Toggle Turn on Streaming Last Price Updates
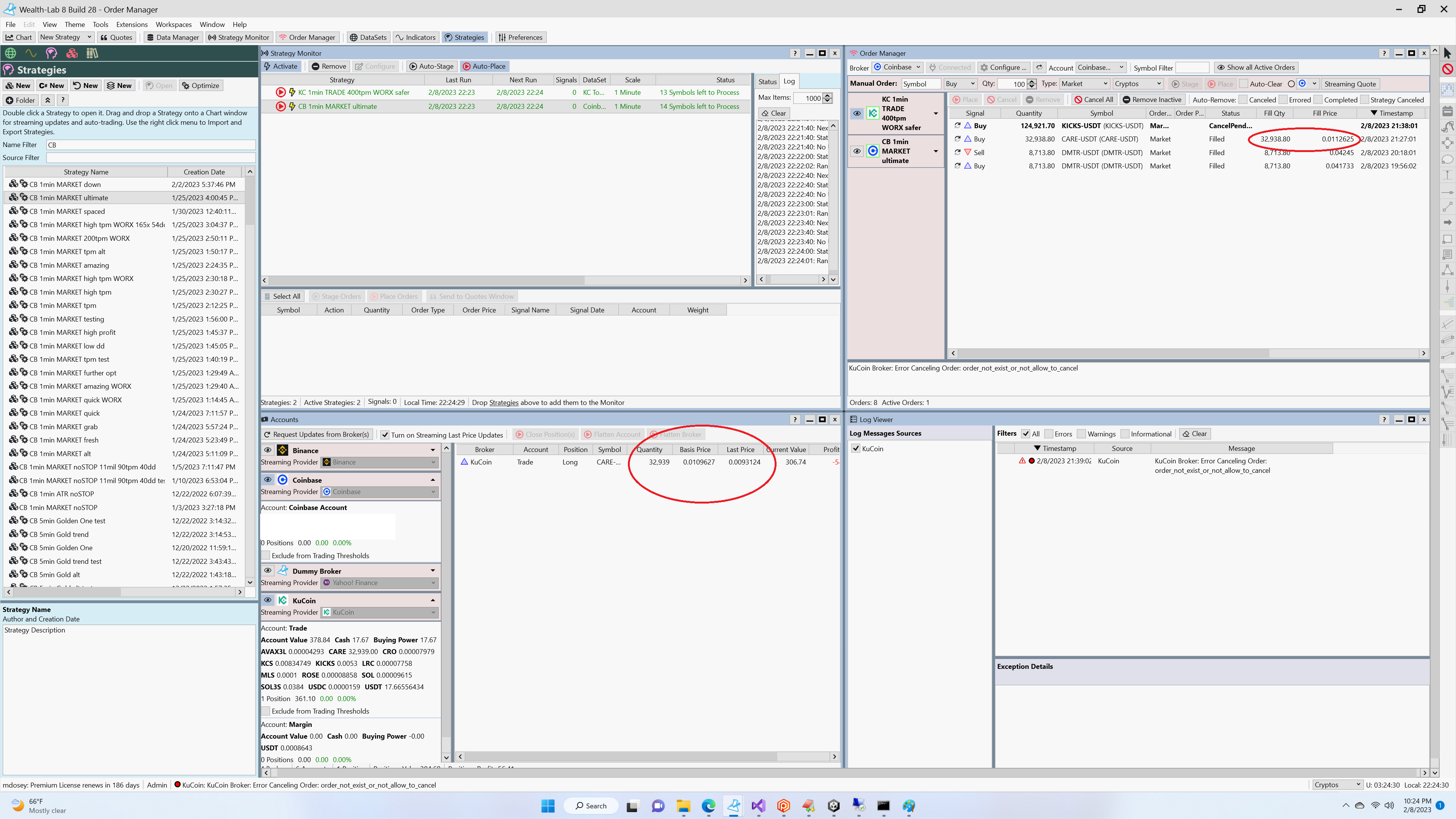This screenshot has height=819, width=1456. coord(385,435)
